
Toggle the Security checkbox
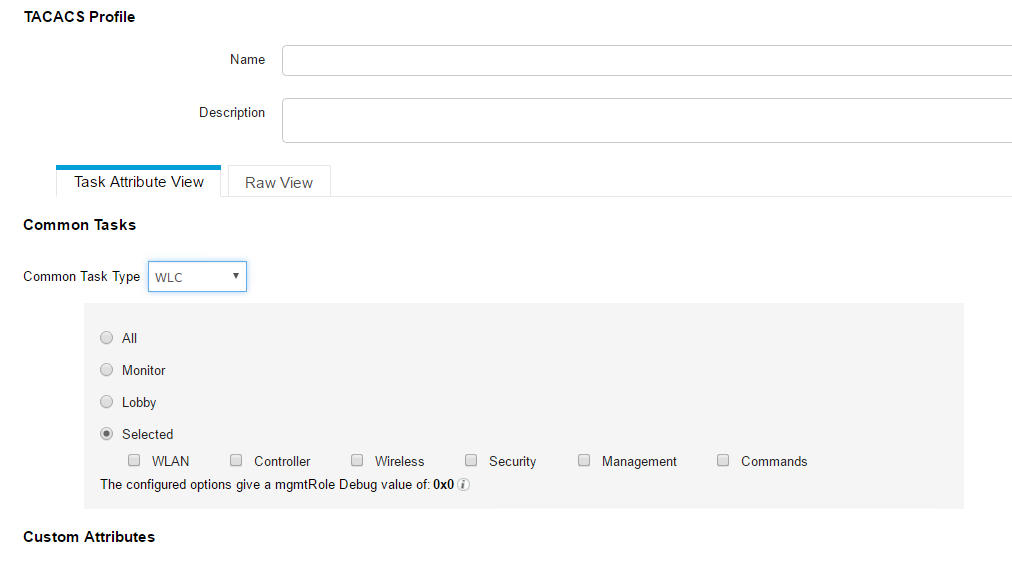tap(471, 460)
